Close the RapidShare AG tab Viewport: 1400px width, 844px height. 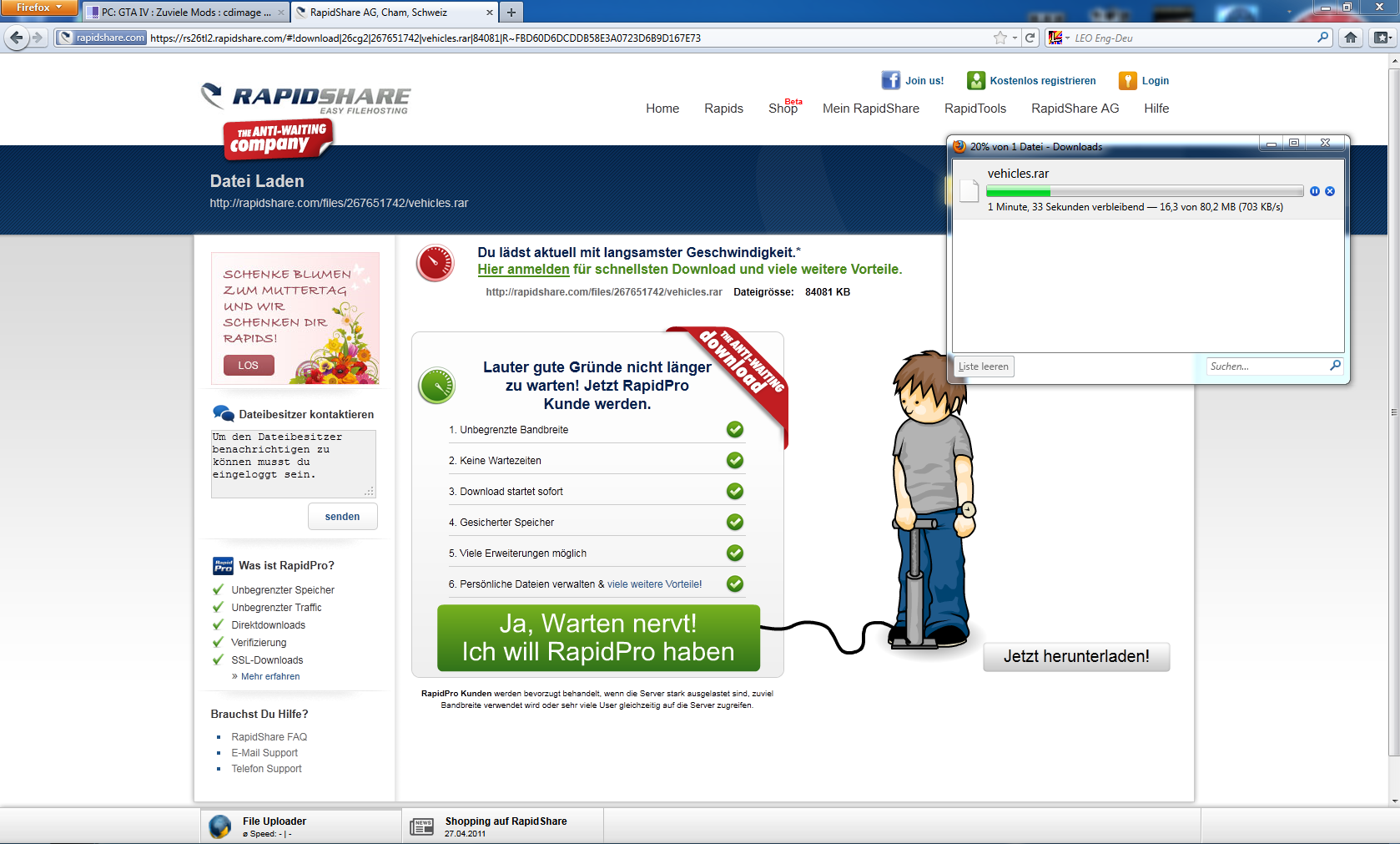490,13
